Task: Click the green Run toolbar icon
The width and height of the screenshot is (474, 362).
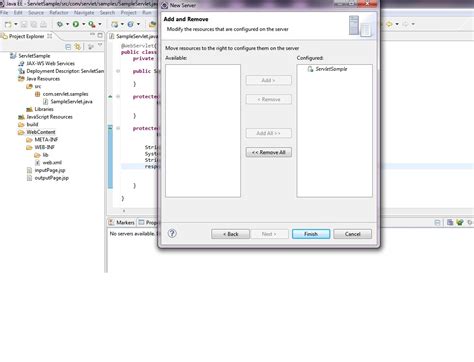Action: (x=76, y=24)
